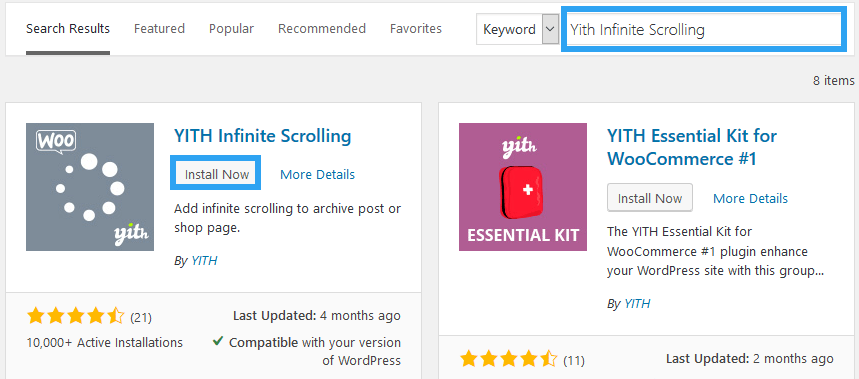Click the '10,000+ Active Installations' text
The width and height of the screenshot is (859, 379).
click(105, 343)
